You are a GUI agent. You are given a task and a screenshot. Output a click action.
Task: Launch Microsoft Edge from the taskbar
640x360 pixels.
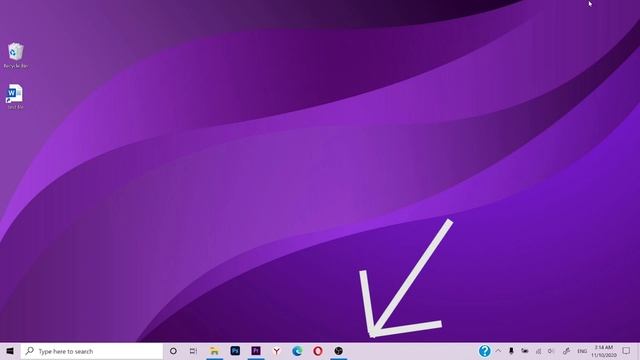(x=297, y=351)
